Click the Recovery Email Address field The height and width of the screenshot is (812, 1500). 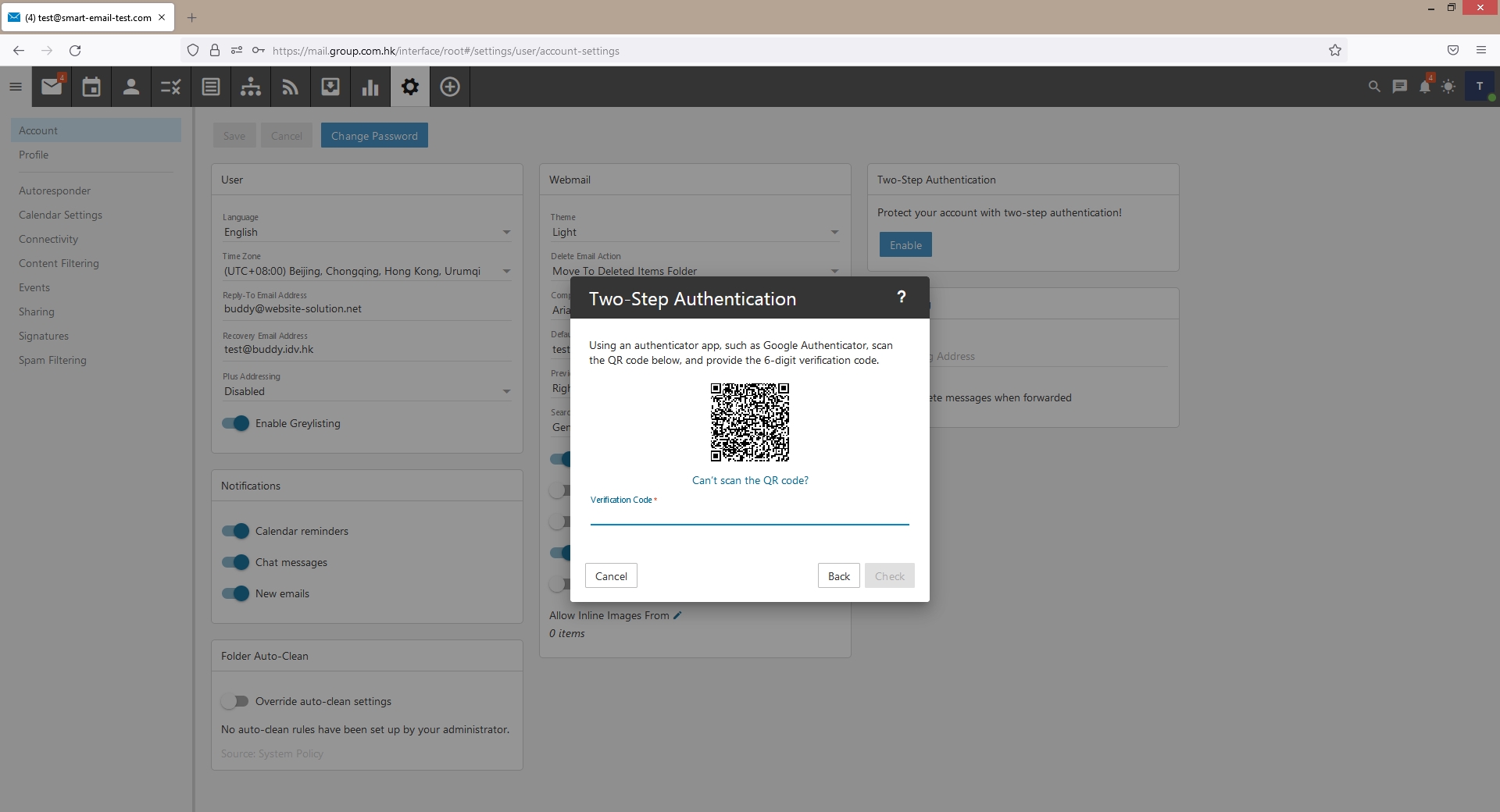(x=367, y=349)
